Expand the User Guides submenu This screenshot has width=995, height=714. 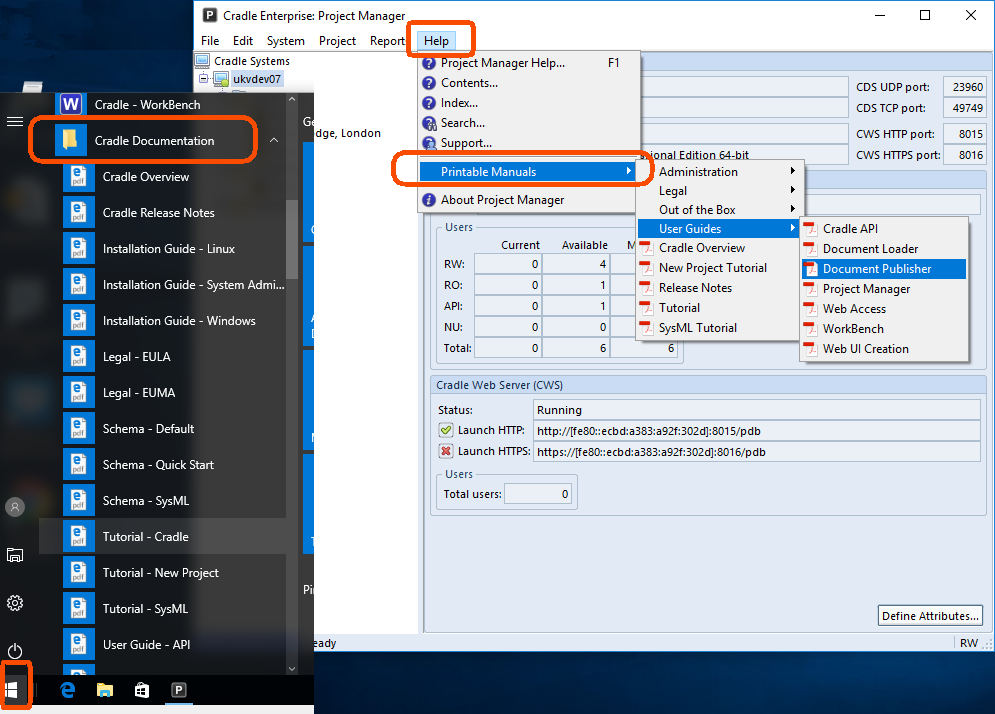click(720, 228)
